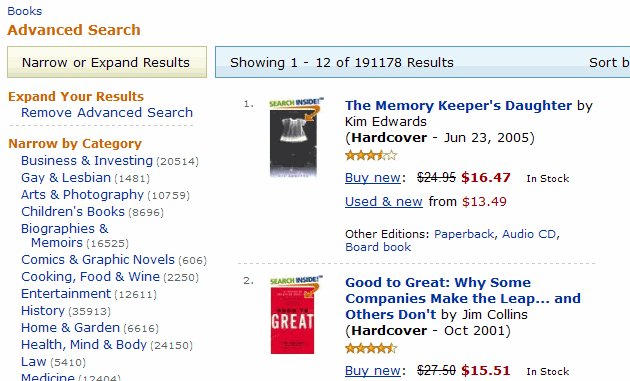Viewport: 630px width, 381px height.
Task: Click the Search Inside badge on Good to Great
Action: click(297, 281)
